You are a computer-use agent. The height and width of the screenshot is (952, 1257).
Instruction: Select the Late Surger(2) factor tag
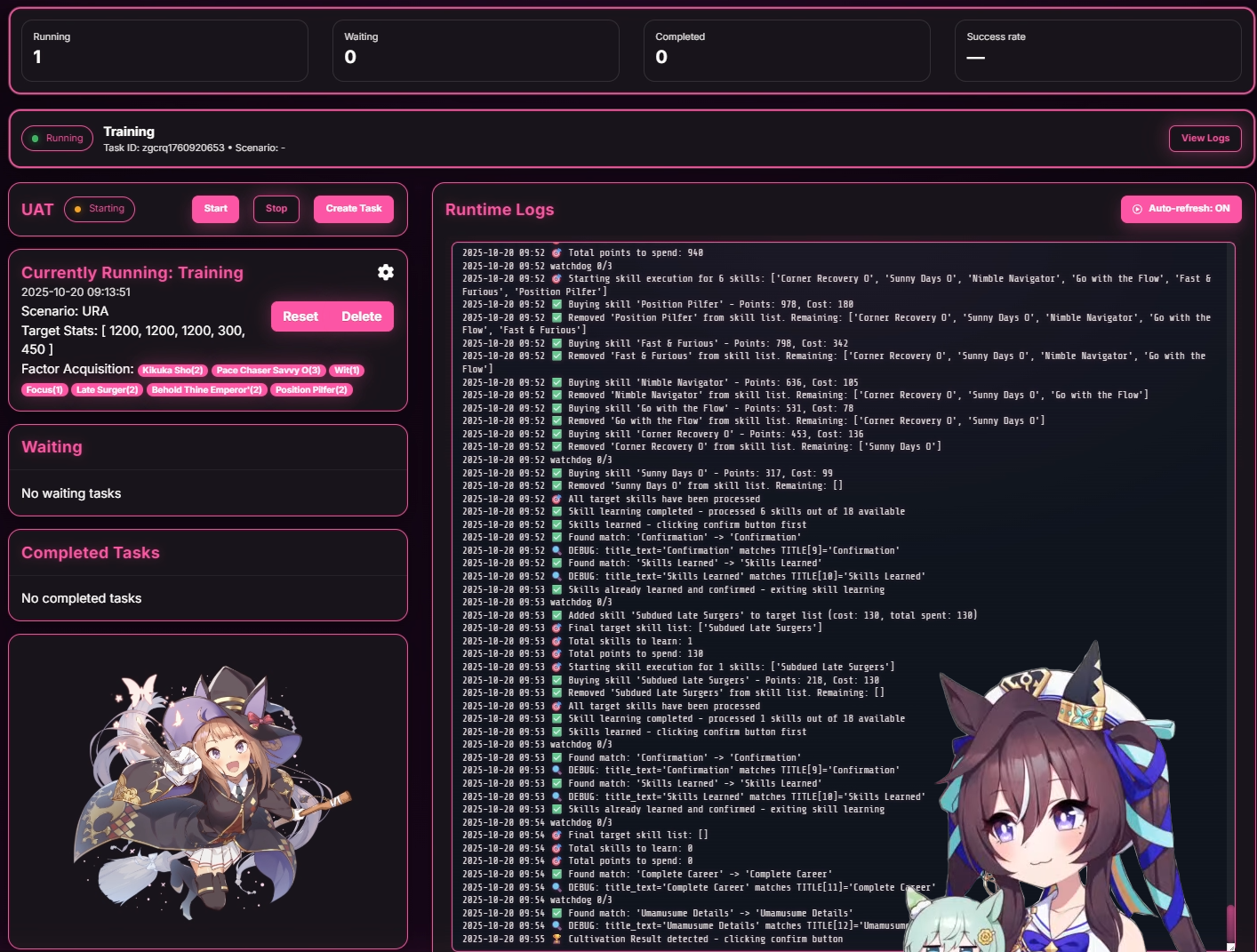coord(108,390)
